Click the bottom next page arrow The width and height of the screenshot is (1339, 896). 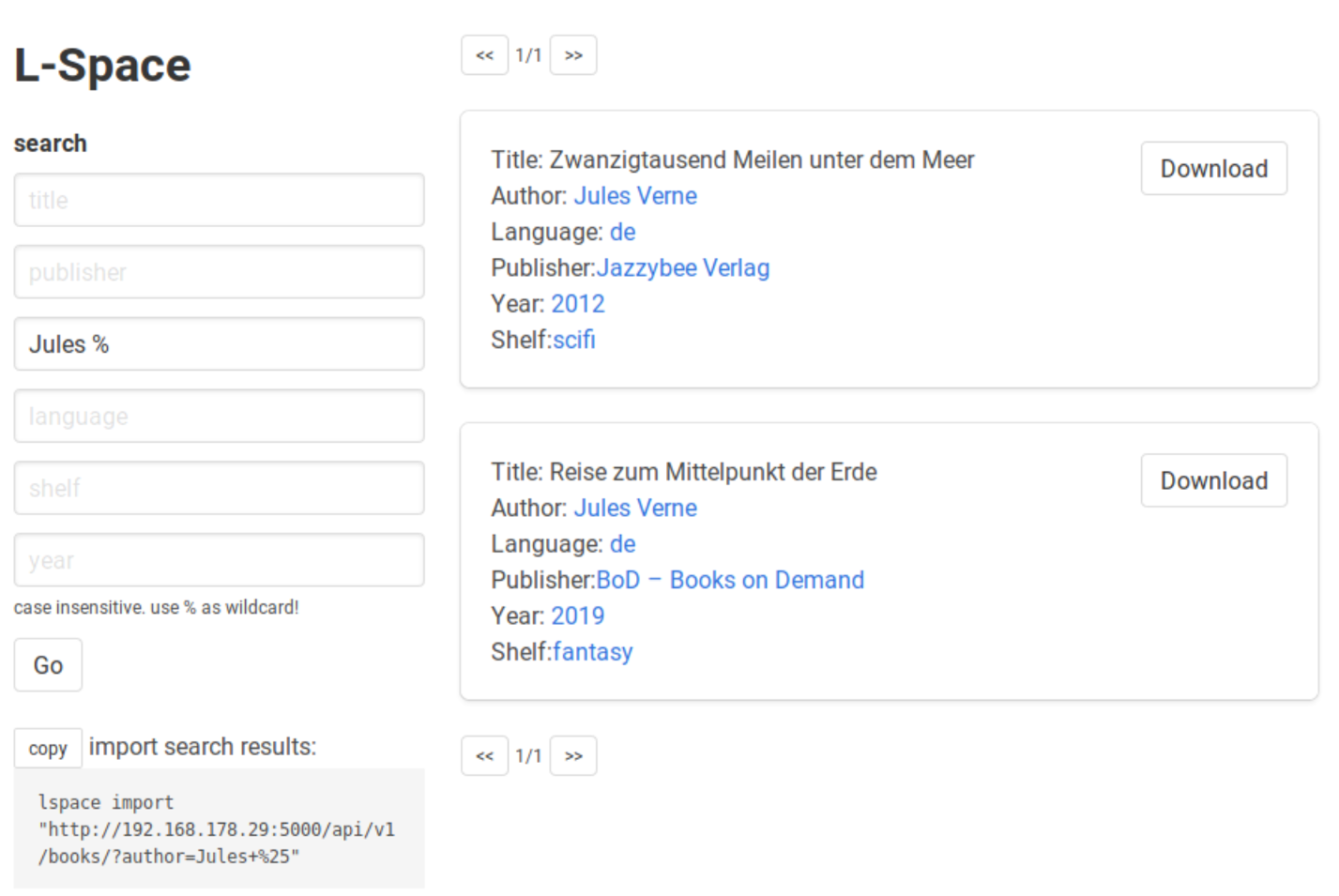[x=573, y=755]
